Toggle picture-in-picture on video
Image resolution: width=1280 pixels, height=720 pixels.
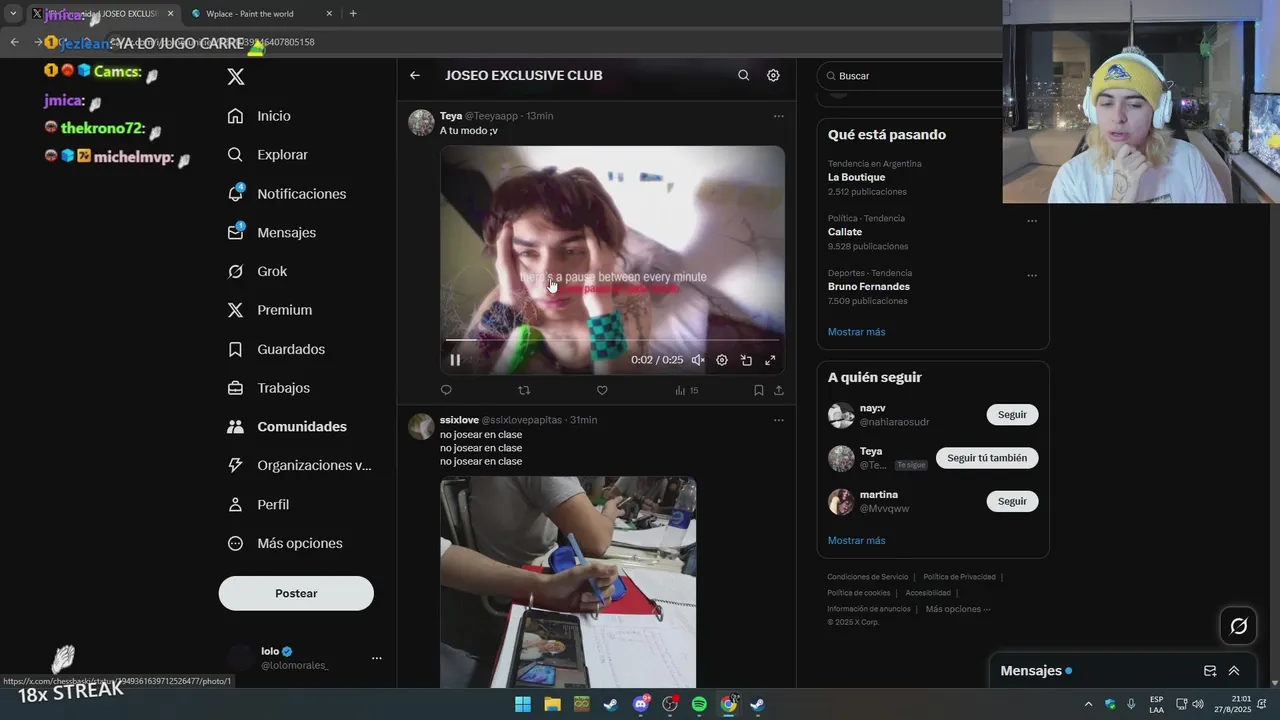pos(746,360)
